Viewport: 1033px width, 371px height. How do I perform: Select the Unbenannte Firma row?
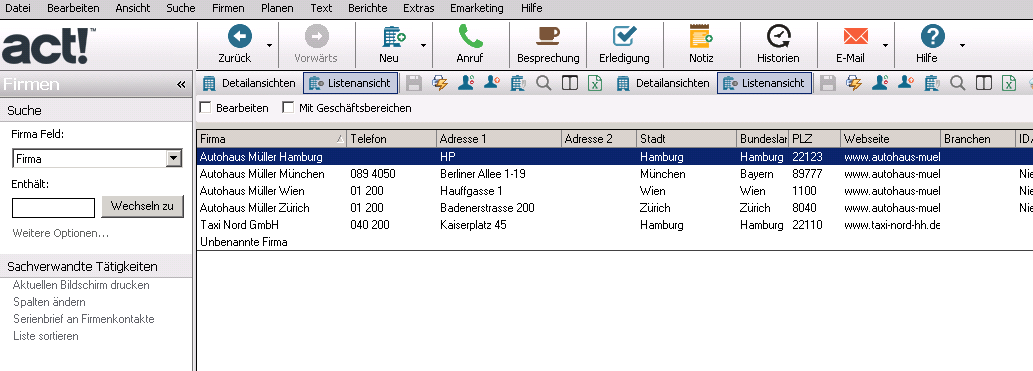(x=615, y=242)
